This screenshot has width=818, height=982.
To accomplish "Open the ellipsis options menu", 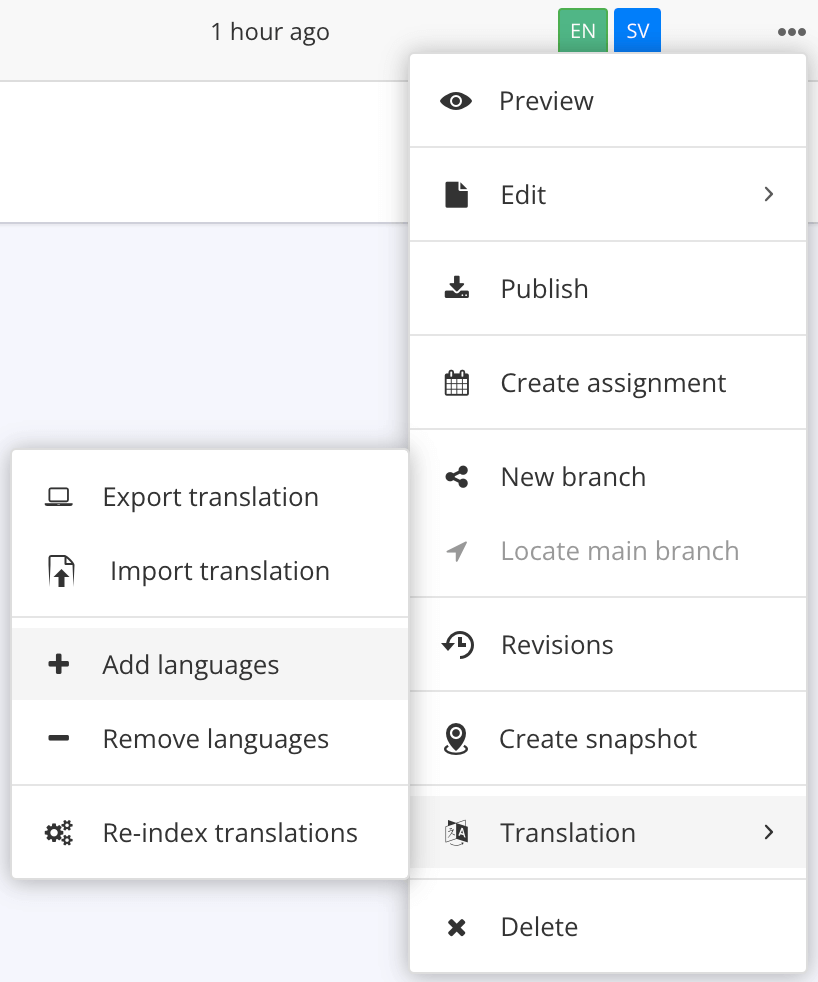I will click(791, 31).
